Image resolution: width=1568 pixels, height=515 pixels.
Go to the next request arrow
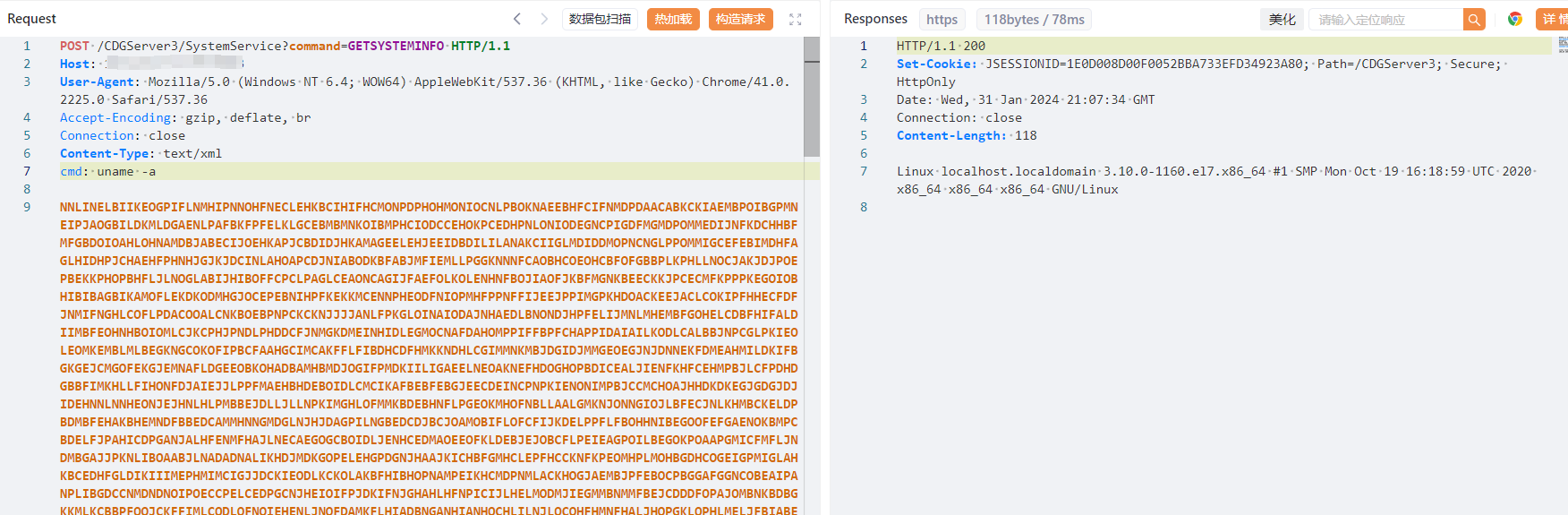(544, 19)
